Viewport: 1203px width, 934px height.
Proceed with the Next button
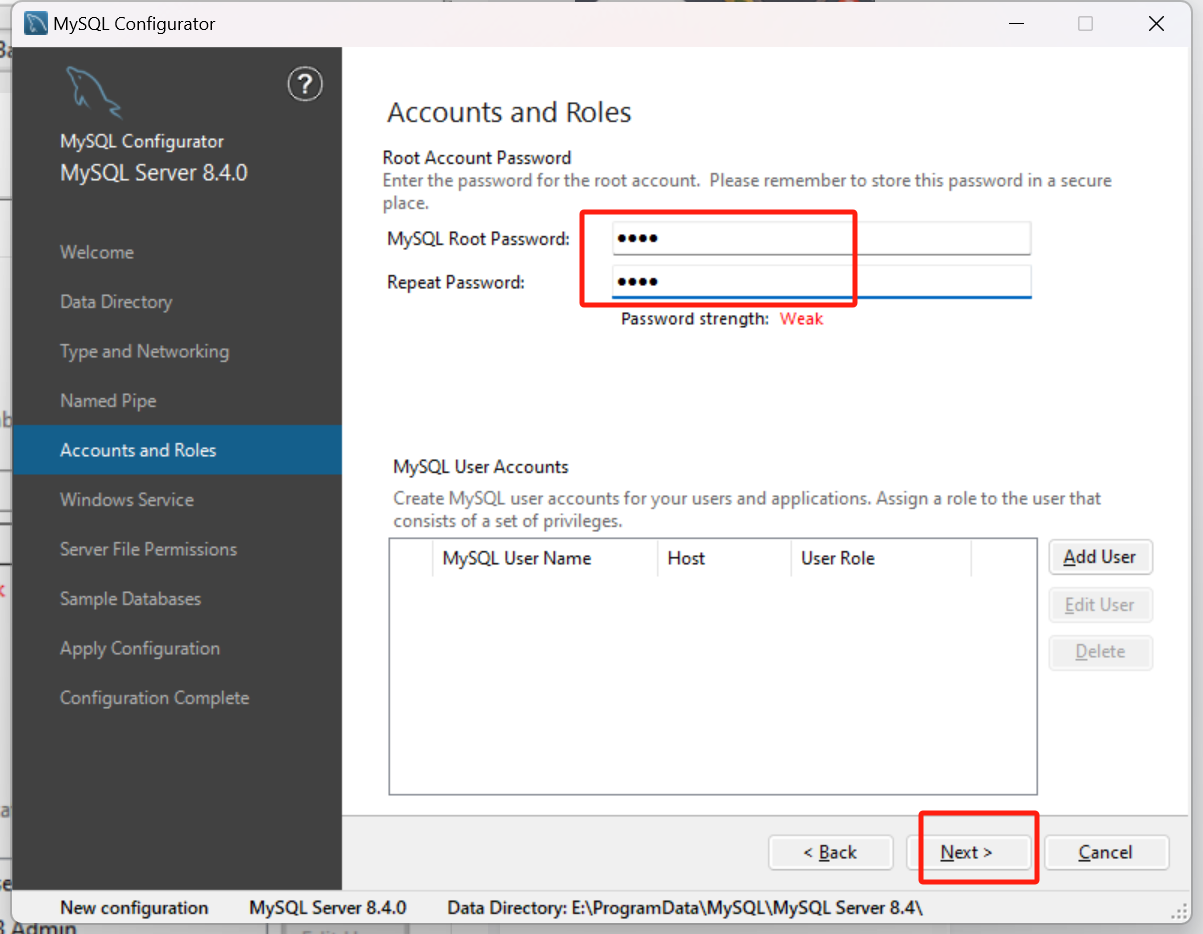(x=967, y=852)
